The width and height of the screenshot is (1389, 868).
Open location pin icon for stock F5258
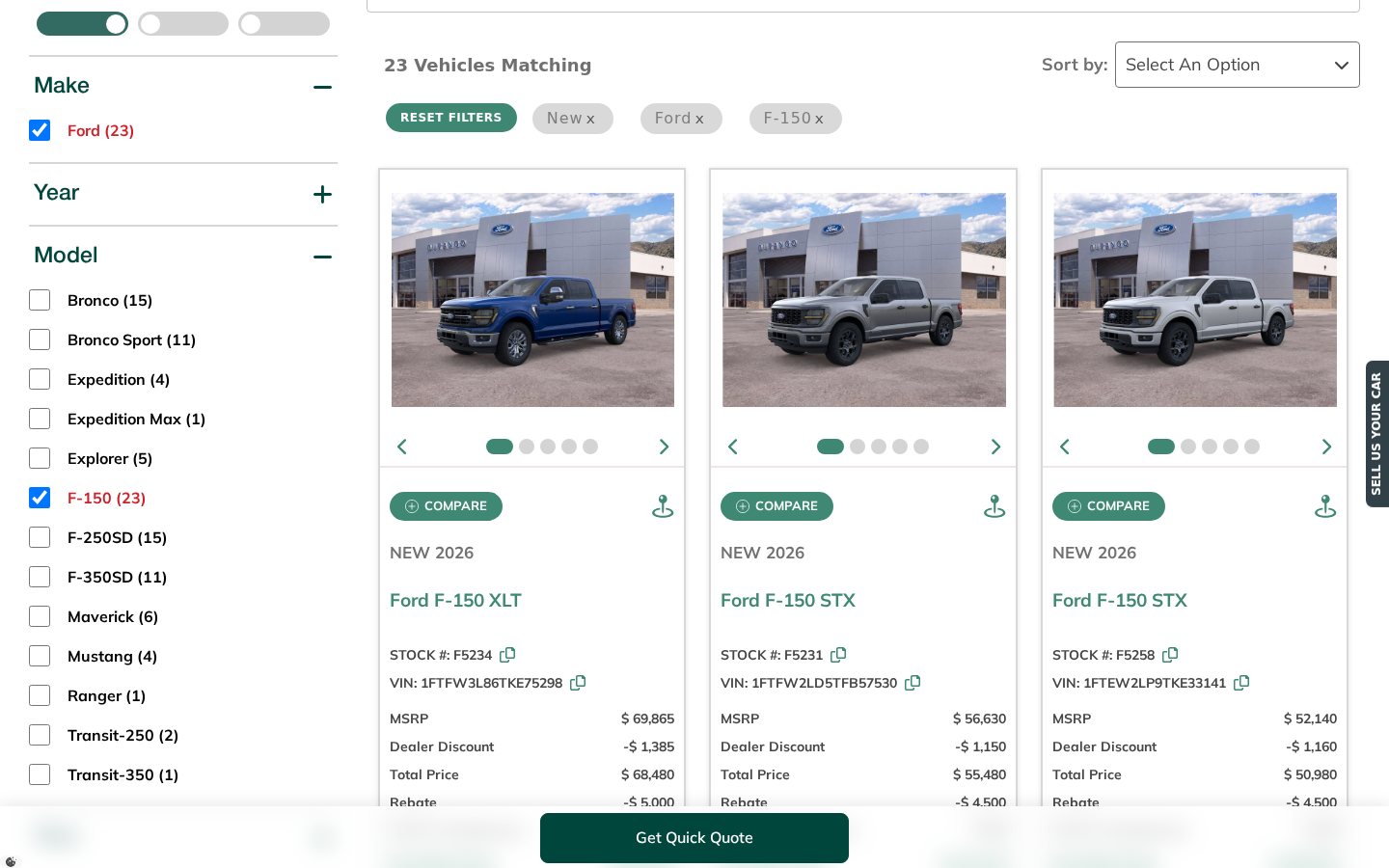click(1325, 506)
